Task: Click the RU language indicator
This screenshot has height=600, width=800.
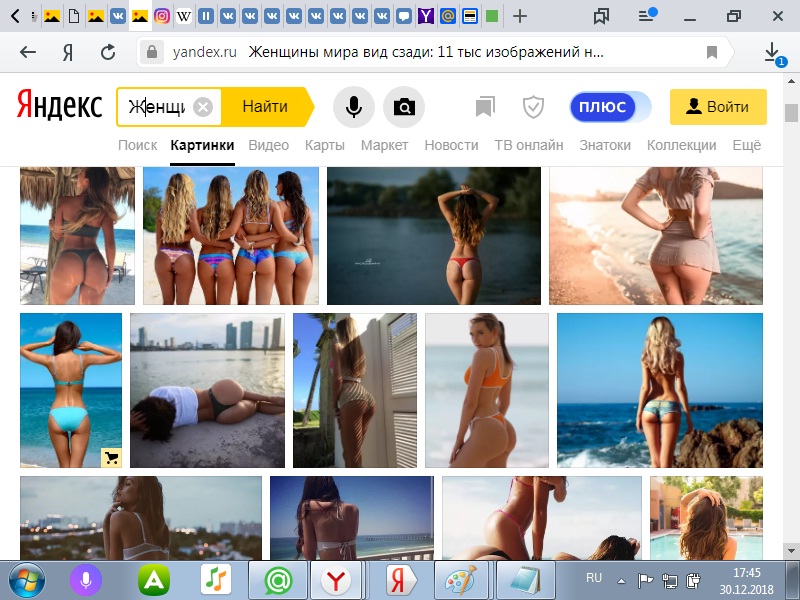Action: click(x=594, y=578)
